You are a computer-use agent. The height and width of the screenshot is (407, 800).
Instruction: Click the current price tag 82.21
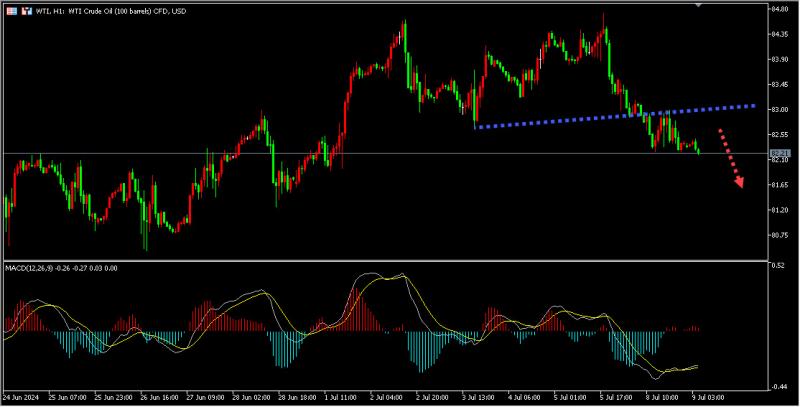pos(779,154)
